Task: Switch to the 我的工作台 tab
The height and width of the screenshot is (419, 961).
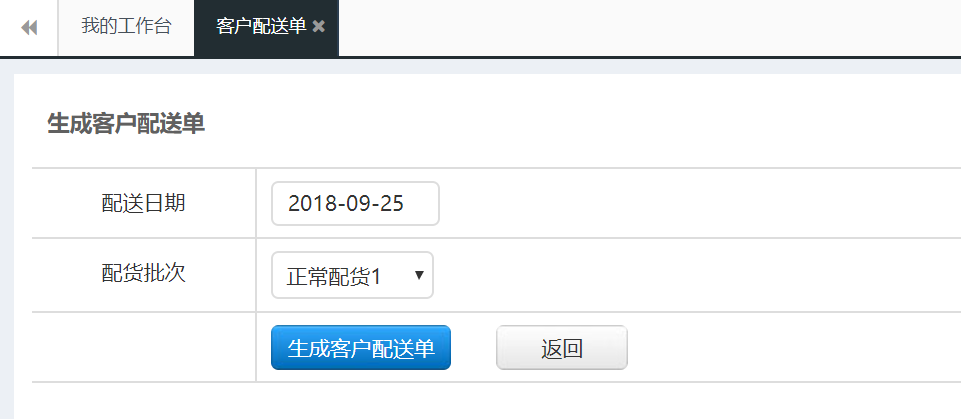Action: tap(126, 26)
